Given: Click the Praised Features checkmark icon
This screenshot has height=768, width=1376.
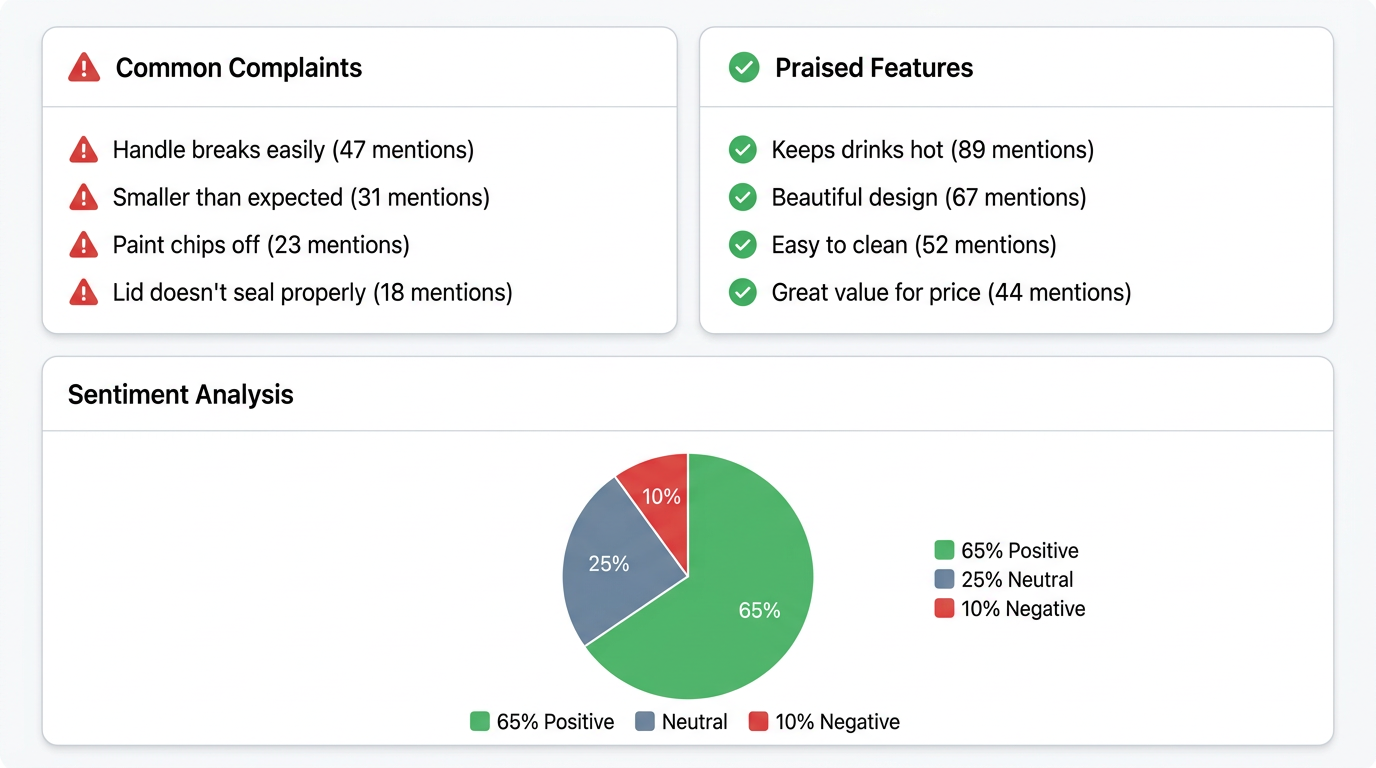Looking at the screenshot, I should coord(744,67).
